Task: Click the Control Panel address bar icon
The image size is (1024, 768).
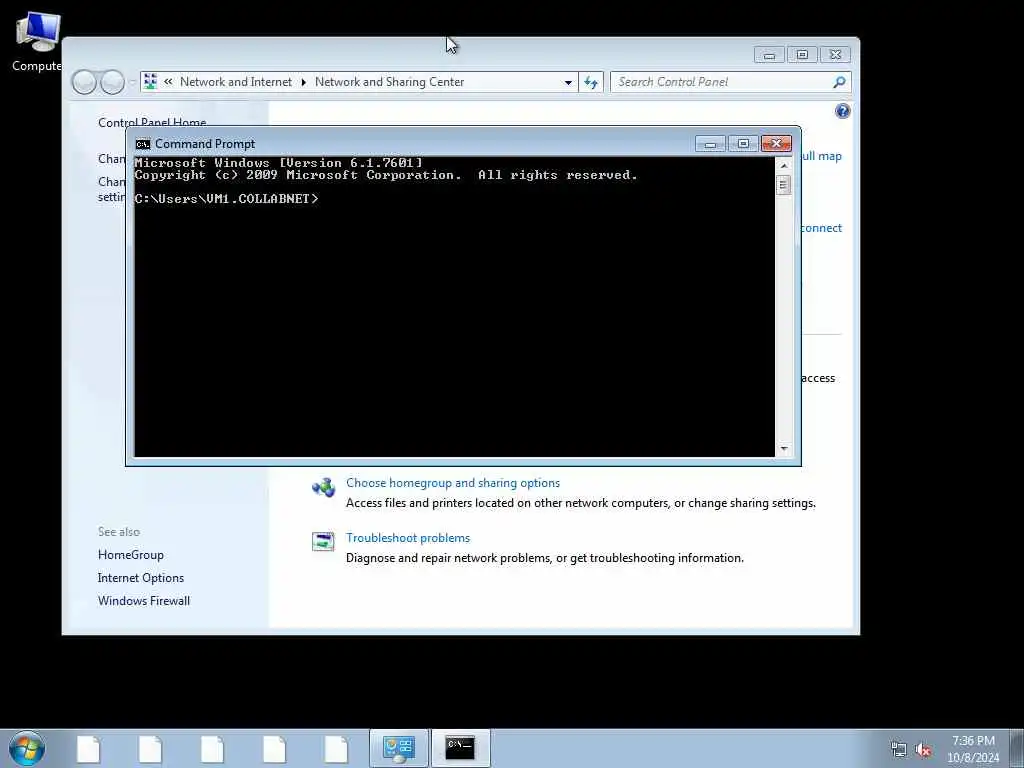Action: (150, 82)
